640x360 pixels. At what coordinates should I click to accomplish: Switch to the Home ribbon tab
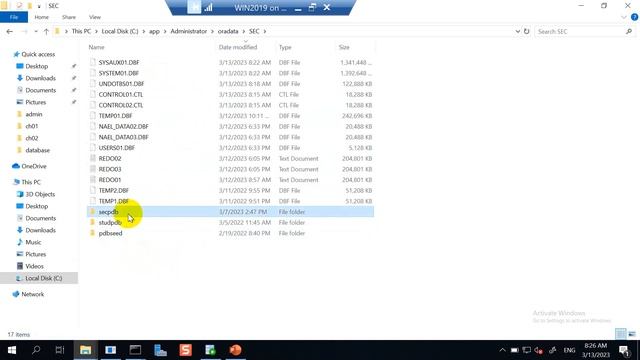coord(42,17)
